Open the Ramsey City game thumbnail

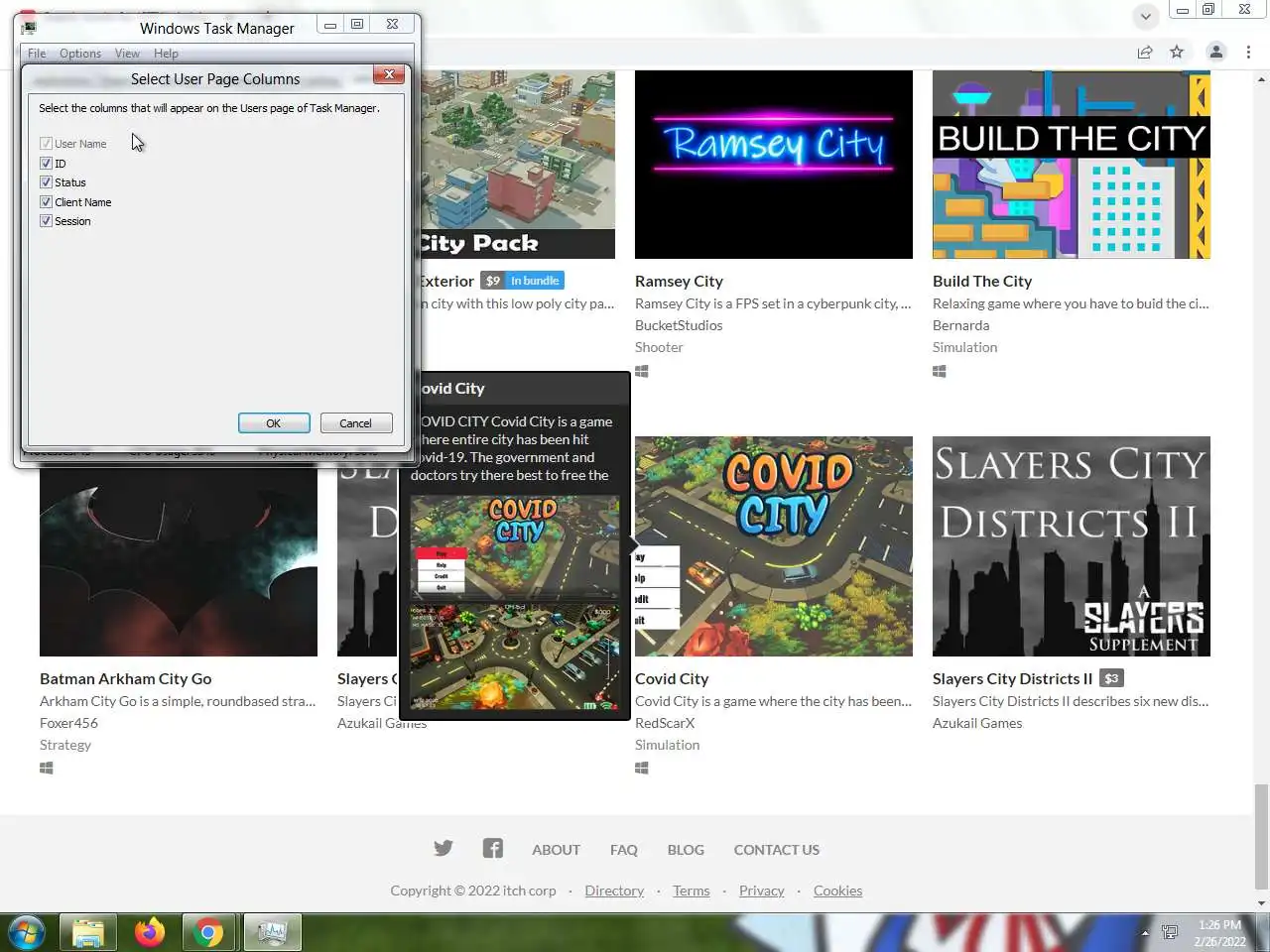pyautogui.click(x=774, y=165)
